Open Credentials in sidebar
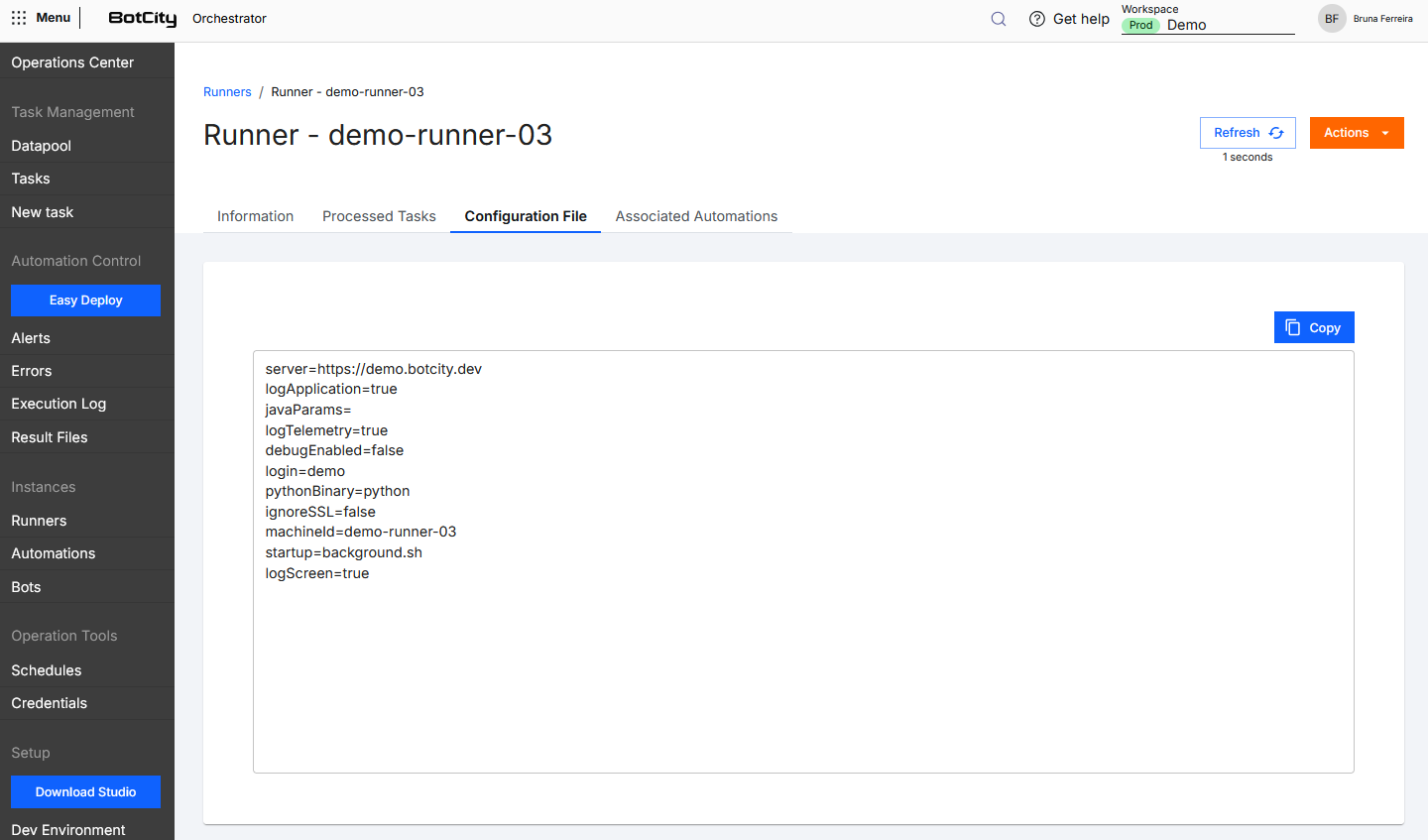 coord(87,703)
